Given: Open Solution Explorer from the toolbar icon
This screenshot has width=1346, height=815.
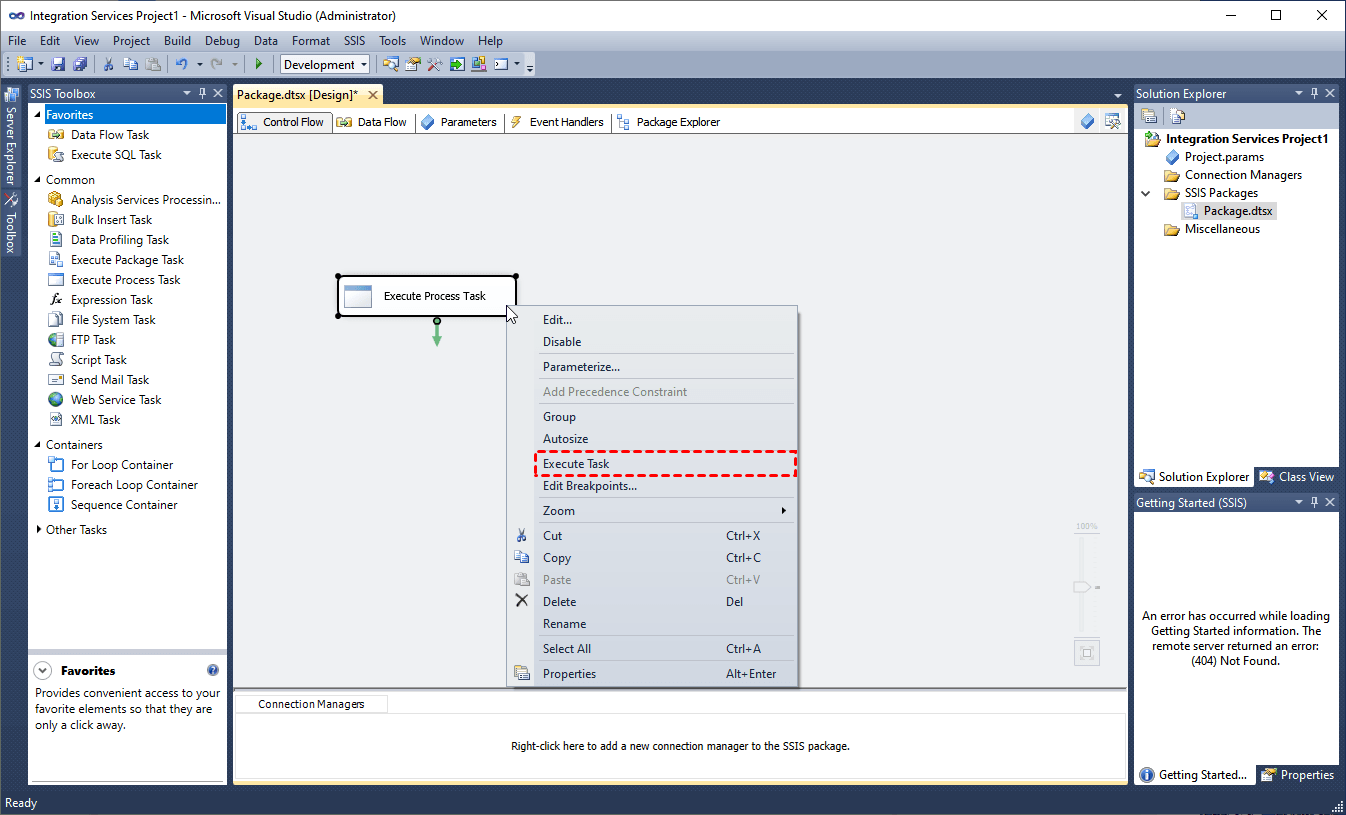Looking at the screenshot, I should pyautogui.click(x=390, y=64).
